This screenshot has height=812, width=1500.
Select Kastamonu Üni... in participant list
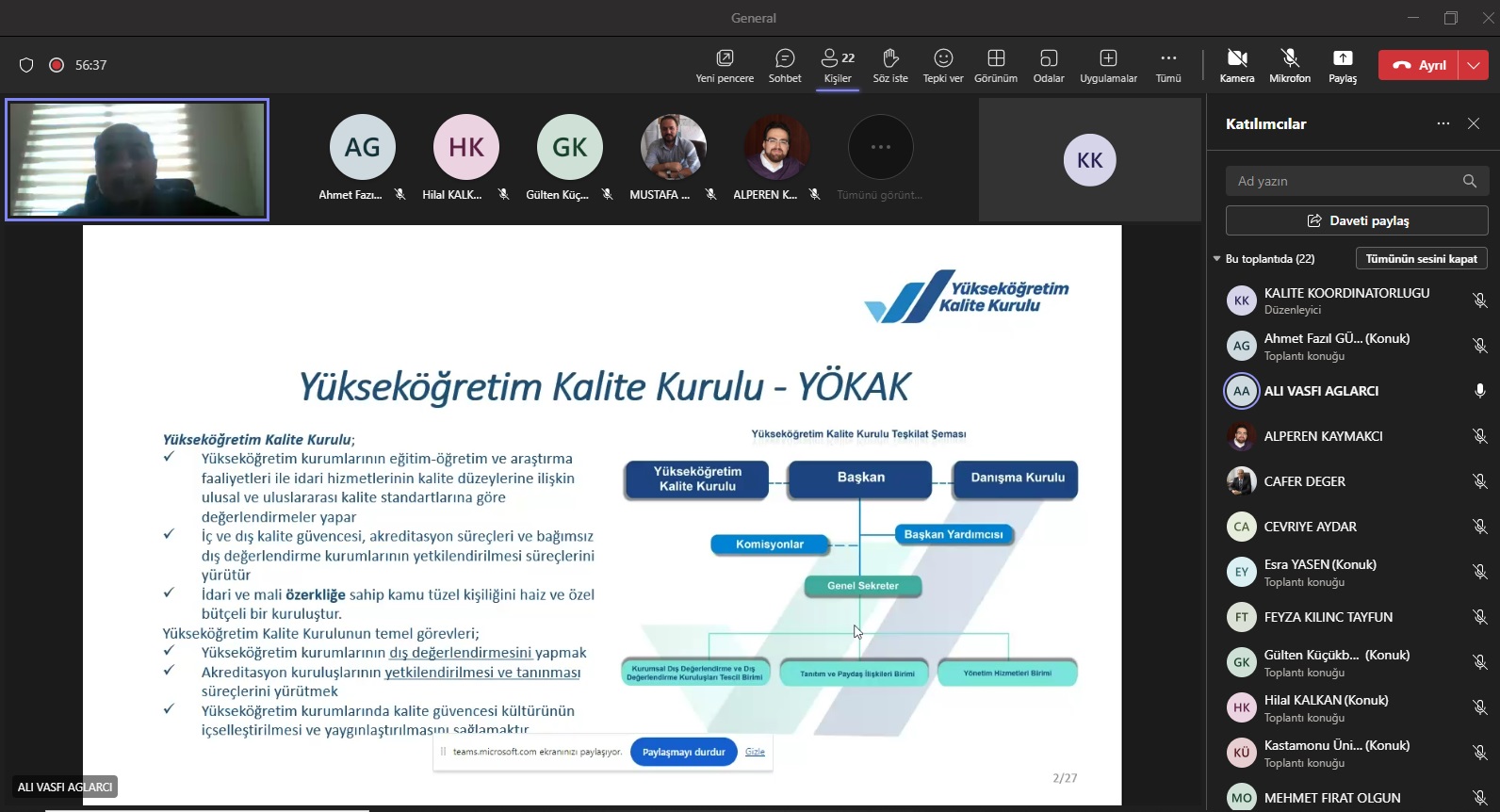(1357, 753)
